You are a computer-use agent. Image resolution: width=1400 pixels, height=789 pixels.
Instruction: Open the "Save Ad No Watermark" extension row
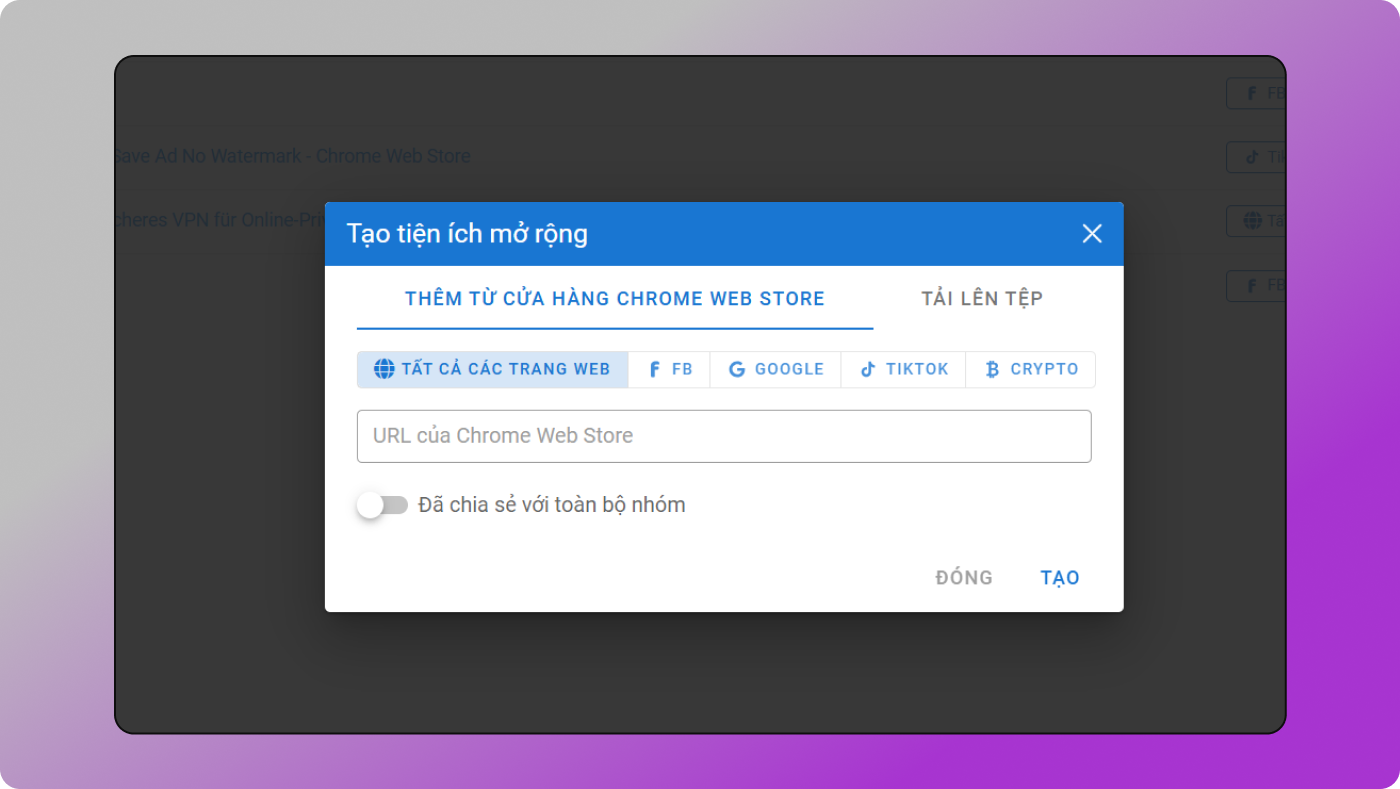click(291, 156)
